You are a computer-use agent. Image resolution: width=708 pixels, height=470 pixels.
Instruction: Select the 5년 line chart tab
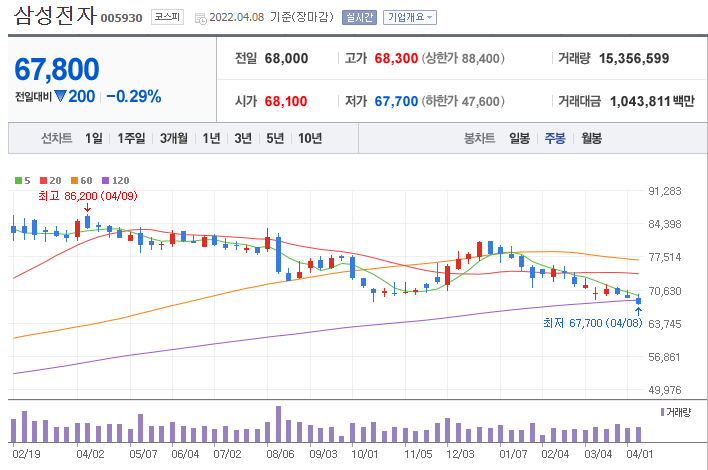[x=275, y=138]
